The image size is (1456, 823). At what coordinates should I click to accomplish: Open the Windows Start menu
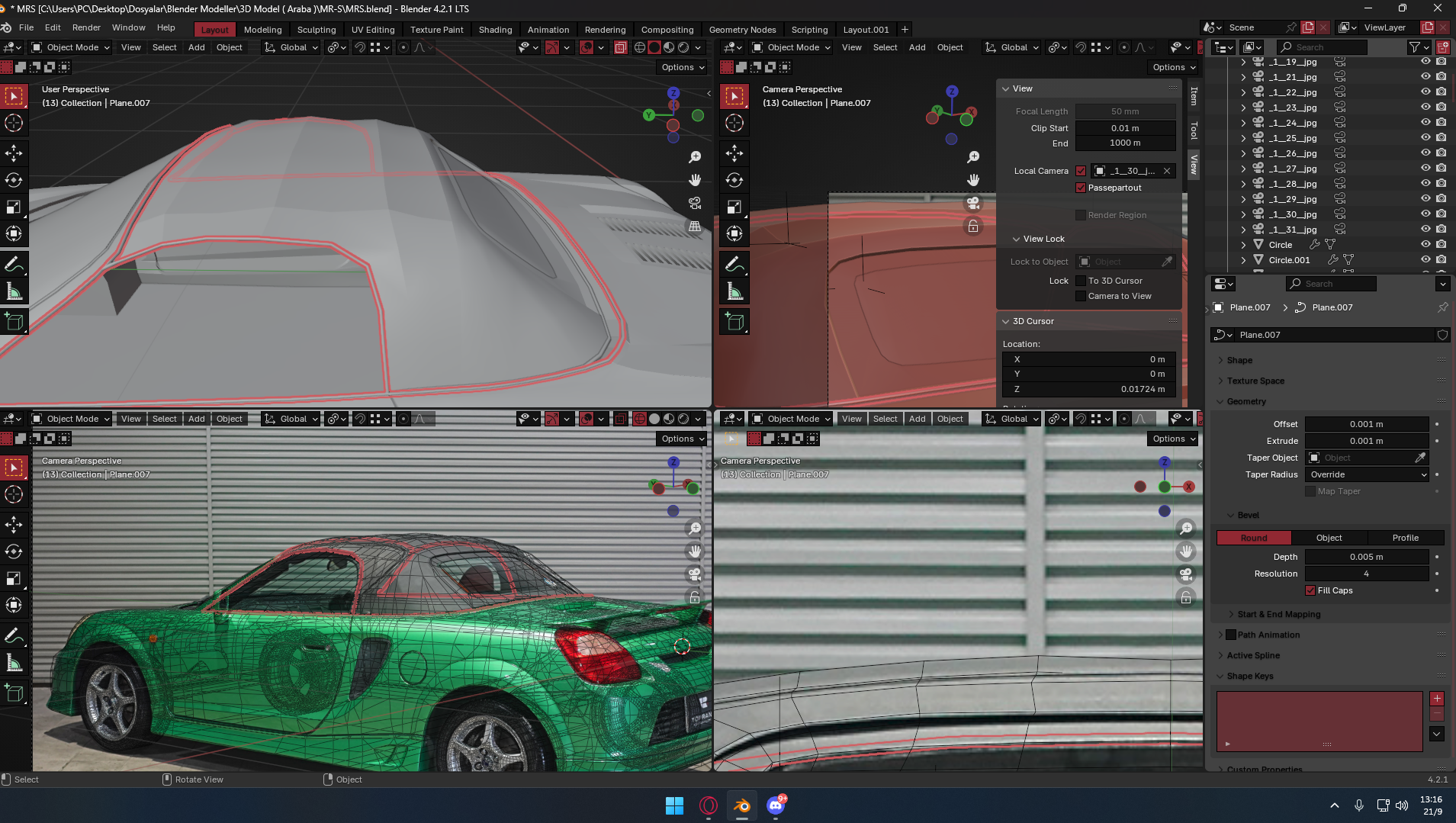[674, 805]
